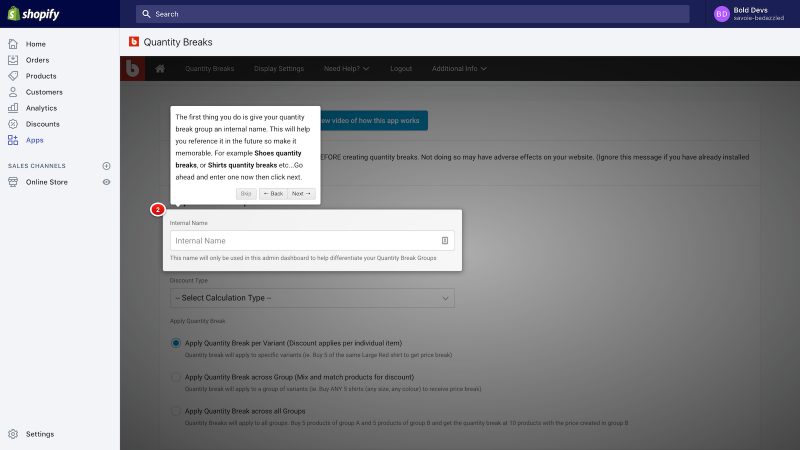Open the Select Calculation Type dropdown
Image resolution: width=800 pixels, height=450 pixels.
point(312,298)
